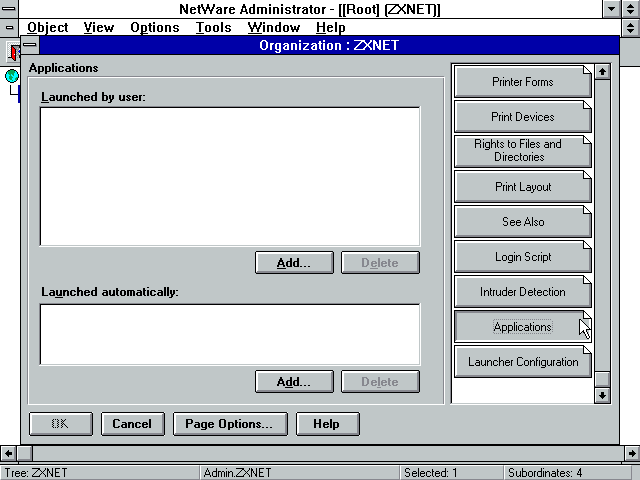The width and height of the screenshot is (640, 480).
Task: Open NetWare Administrator control menu box
Action: pyautogui.click(x=9, y=9)
